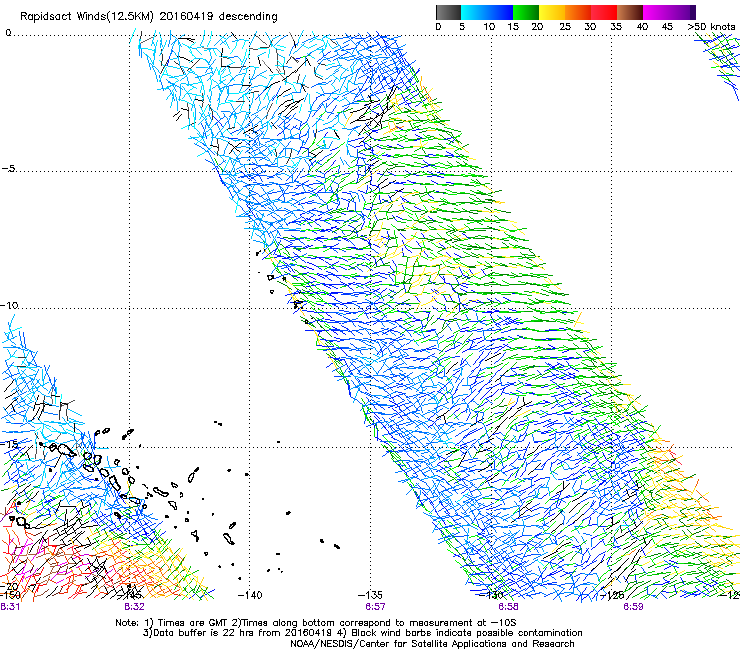Click the red 30-35 knots legend segment
This screenshot has width=740, height=650.
pos(604,12)
